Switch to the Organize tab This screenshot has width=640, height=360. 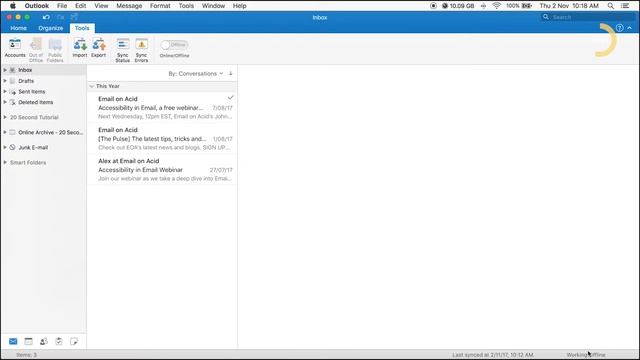tap(51, 28)
